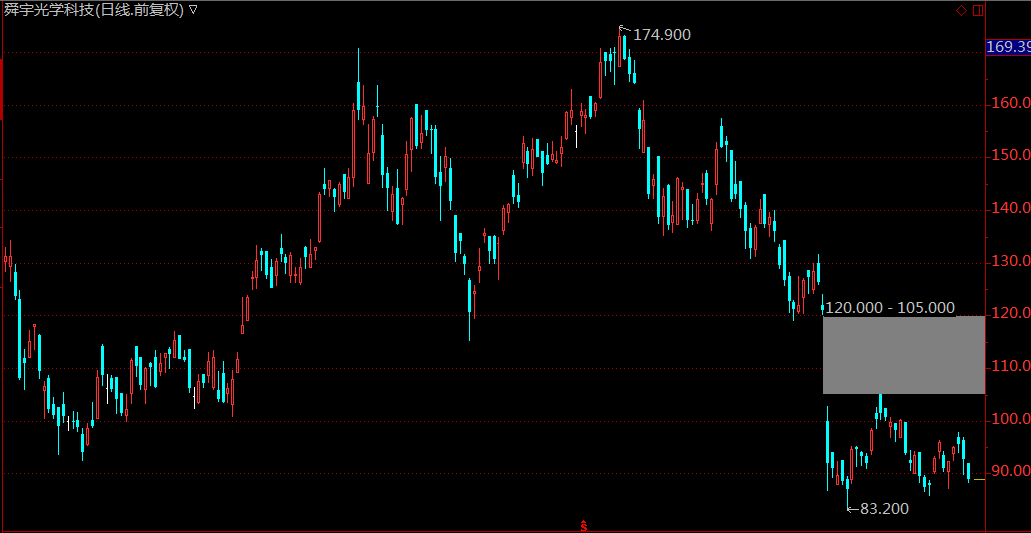1031x533 pixels.
Task: Click the red diamond icon at top right
Action: [961, 10]
